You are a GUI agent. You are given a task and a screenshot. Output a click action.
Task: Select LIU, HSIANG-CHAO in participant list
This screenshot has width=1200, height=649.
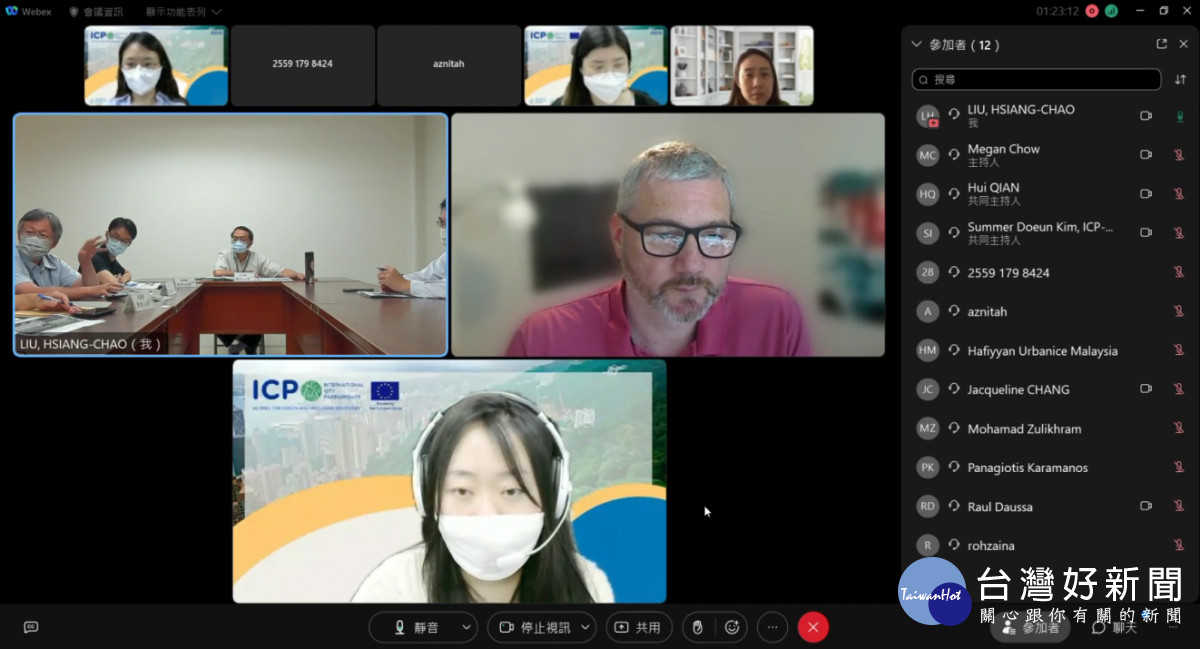(1049, 116)
